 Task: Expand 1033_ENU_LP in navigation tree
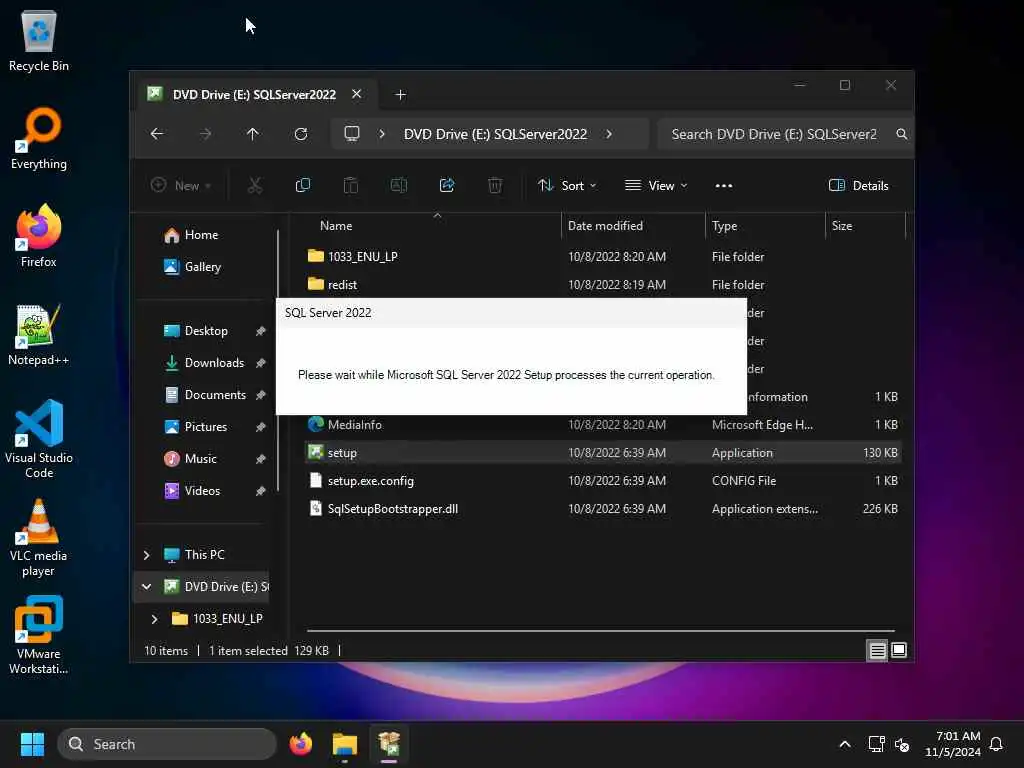pos(154,618)
